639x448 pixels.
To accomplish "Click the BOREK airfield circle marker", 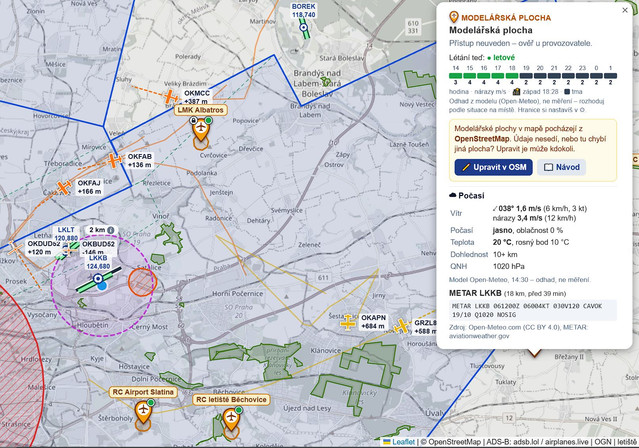I will click(303, 27).
